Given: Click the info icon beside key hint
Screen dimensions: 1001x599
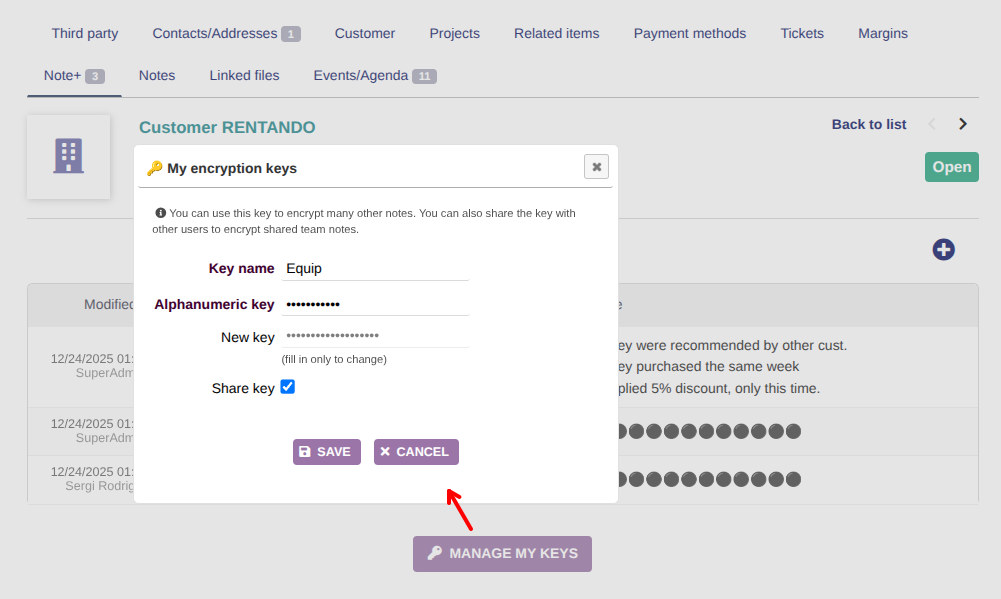Looking at the screenshot, I should click(x=160, y=213).
